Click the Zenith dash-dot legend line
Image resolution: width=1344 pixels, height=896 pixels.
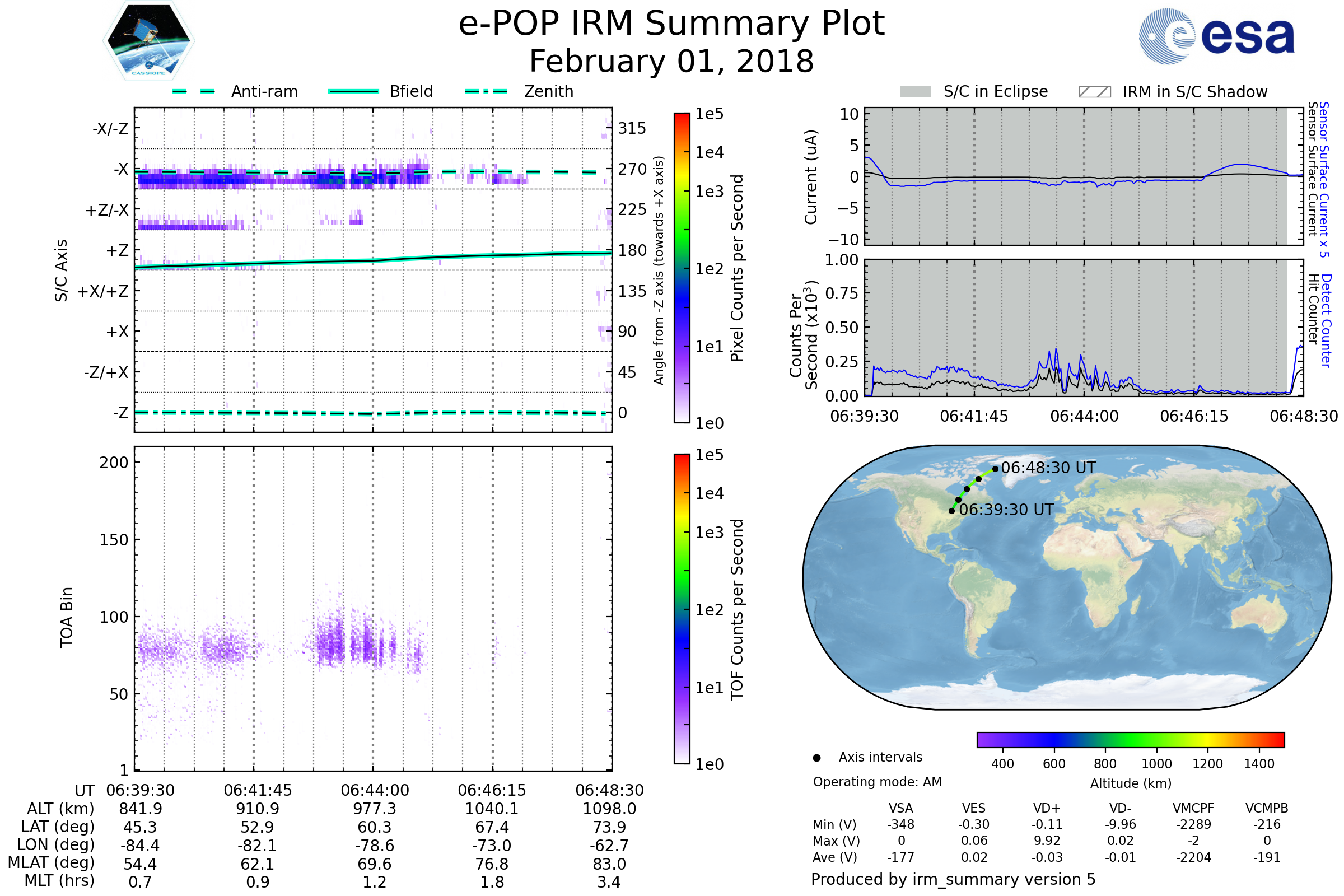coord(486,91)
